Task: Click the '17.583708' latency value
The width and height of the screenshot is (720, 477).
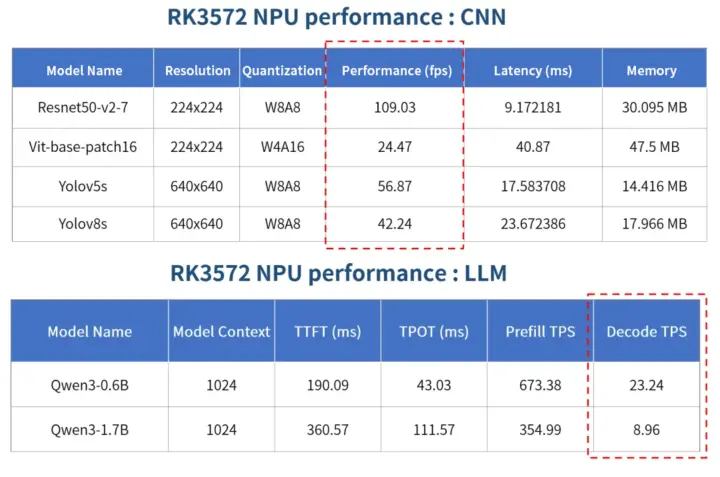Action: [x=533, y=186]
